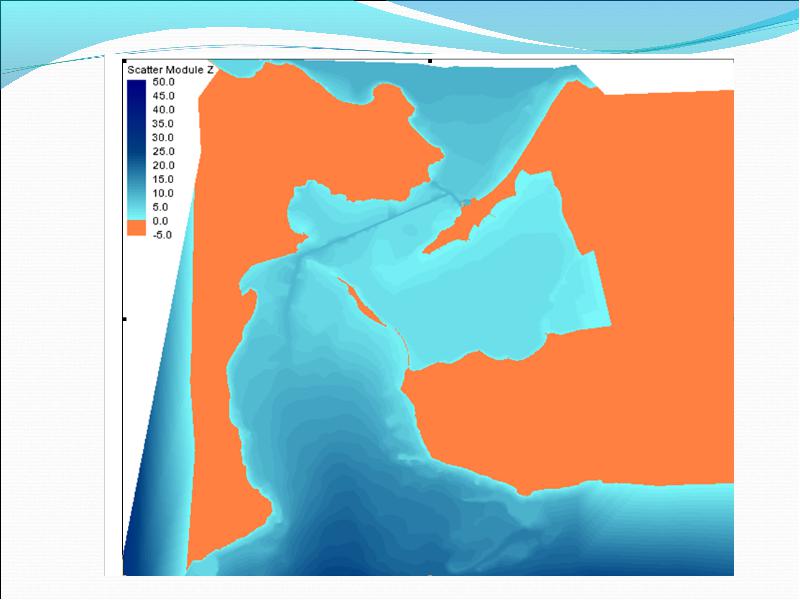
Task: Click the orange land swatch in the legend
Action: coord(136,228)
